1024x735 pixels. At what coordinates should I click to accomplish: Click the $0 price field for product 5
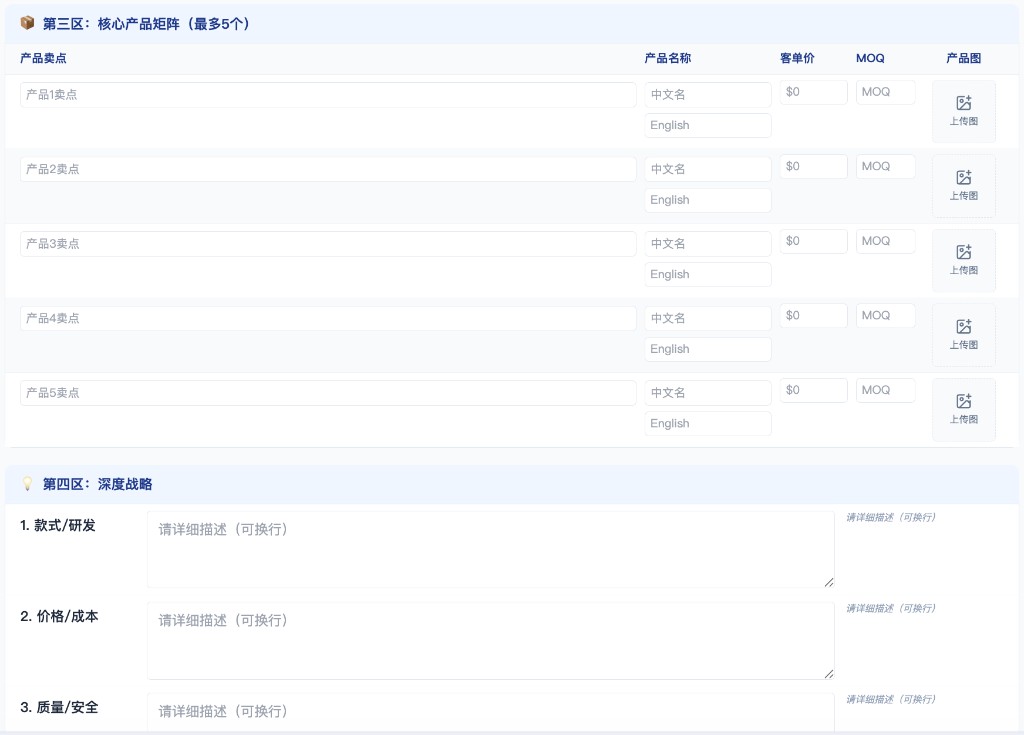coord(814,390)
